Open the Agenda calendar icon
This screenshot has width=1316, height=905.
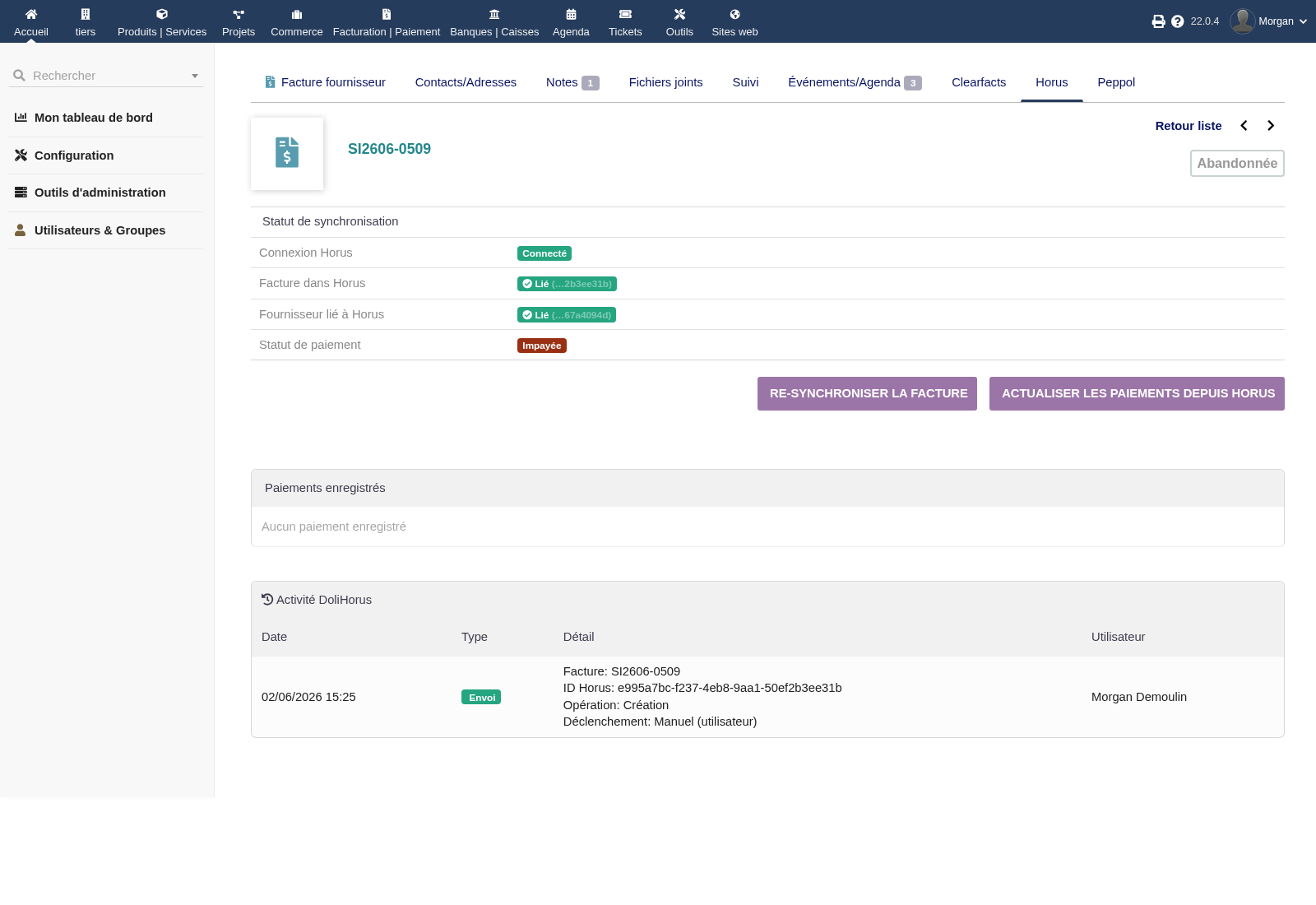[x=571, y=14]
